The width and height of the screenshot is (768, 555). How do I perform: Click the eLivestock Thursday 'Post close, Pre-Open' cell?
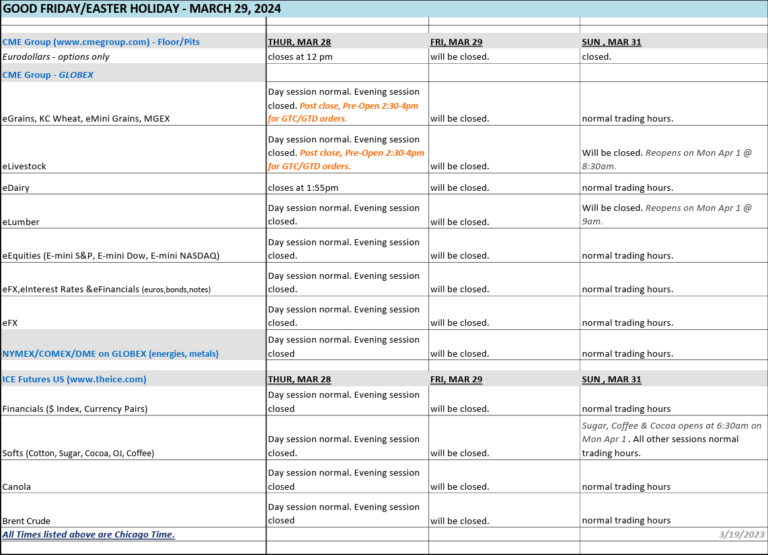pyautogui.click(x=347, y=150)
